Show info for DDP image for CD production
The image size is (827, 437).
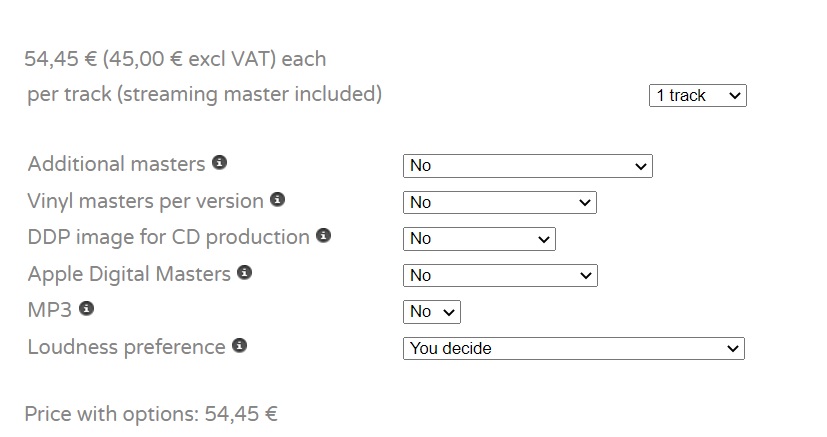[323, 236]
